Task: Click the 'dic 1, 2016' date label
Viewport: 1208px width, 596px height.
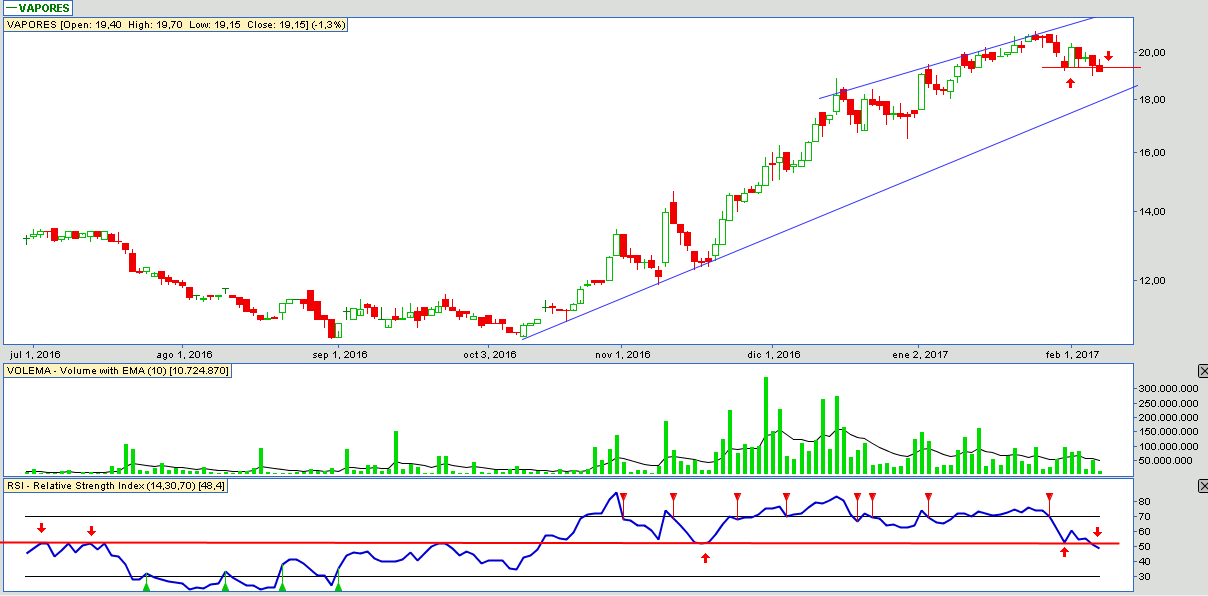Action: point(774,354)
